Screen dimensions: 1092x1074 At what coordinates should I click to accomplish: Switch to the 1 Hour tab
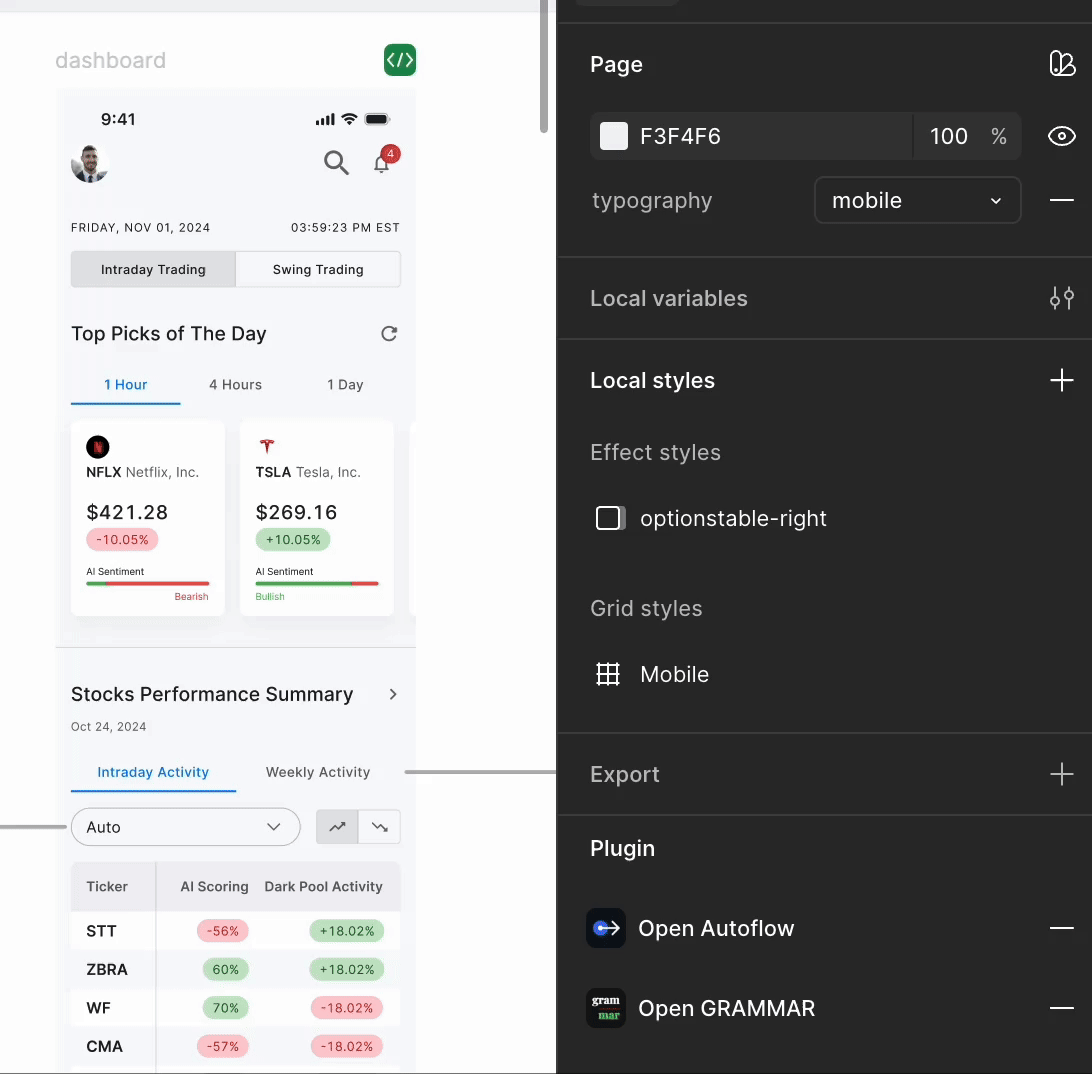coord(125,384)
